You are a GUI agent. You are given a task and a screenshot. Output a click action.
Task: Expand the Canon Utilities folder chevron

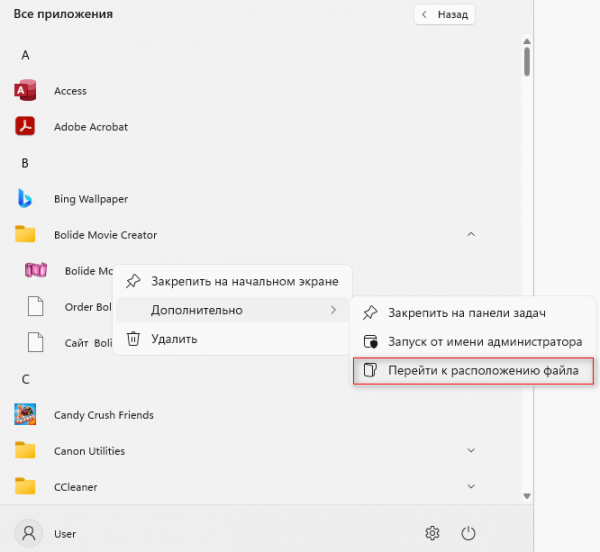click(x=471, y=450)
